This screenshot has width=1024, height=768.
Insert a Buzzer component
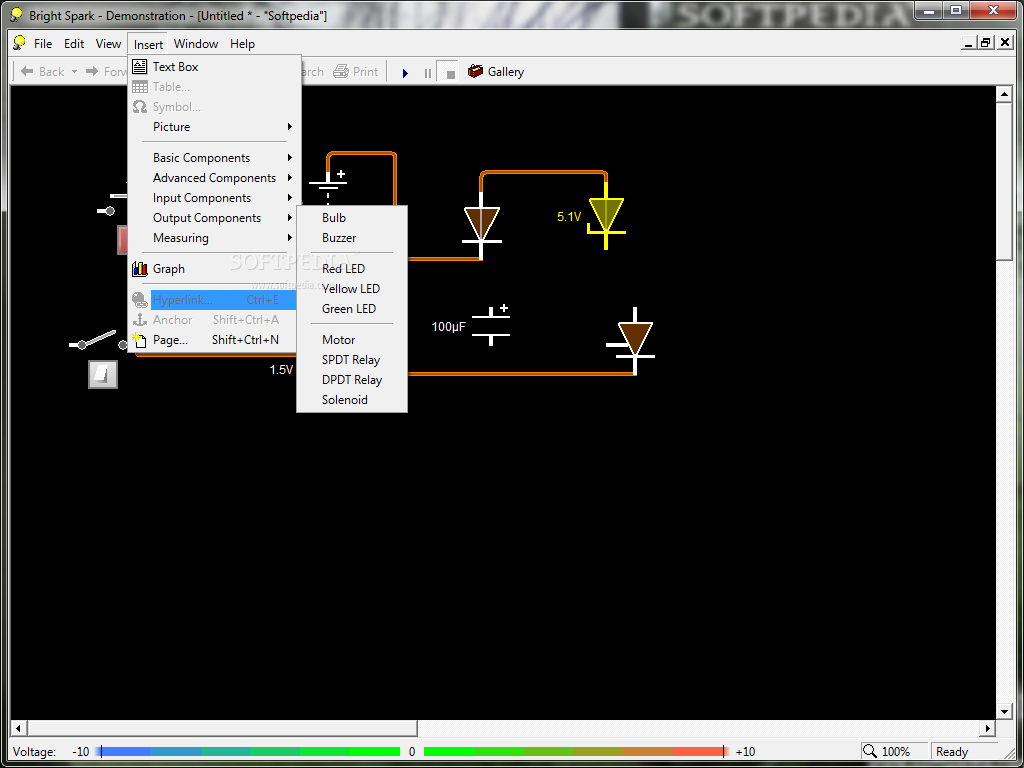[x=352, y=238]
